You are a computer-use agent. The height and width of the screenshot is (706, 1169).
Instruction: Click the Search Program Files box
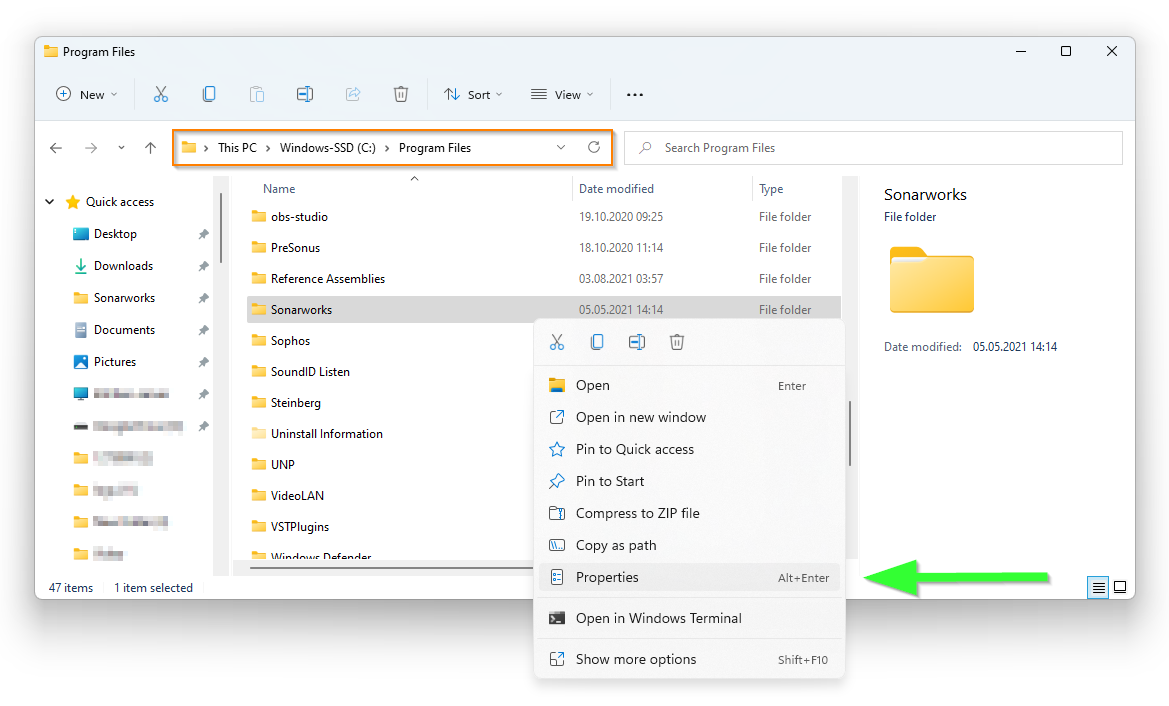[x=873, y=148]
